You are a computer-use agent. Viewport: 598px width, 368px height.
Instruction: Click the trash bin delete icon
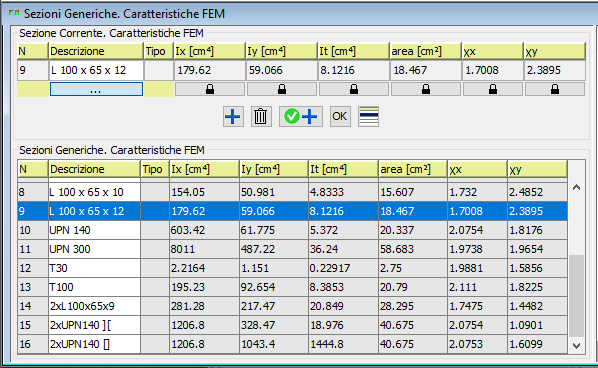261,116
